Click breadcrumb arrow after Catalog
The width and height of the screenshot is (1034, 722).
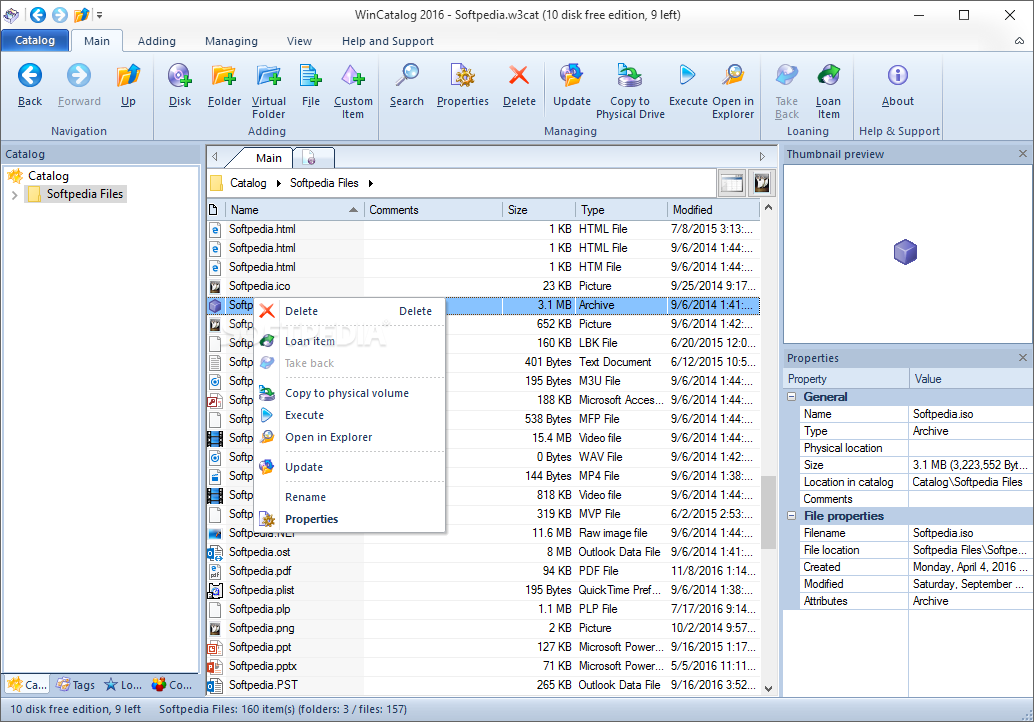pos(279,183)
